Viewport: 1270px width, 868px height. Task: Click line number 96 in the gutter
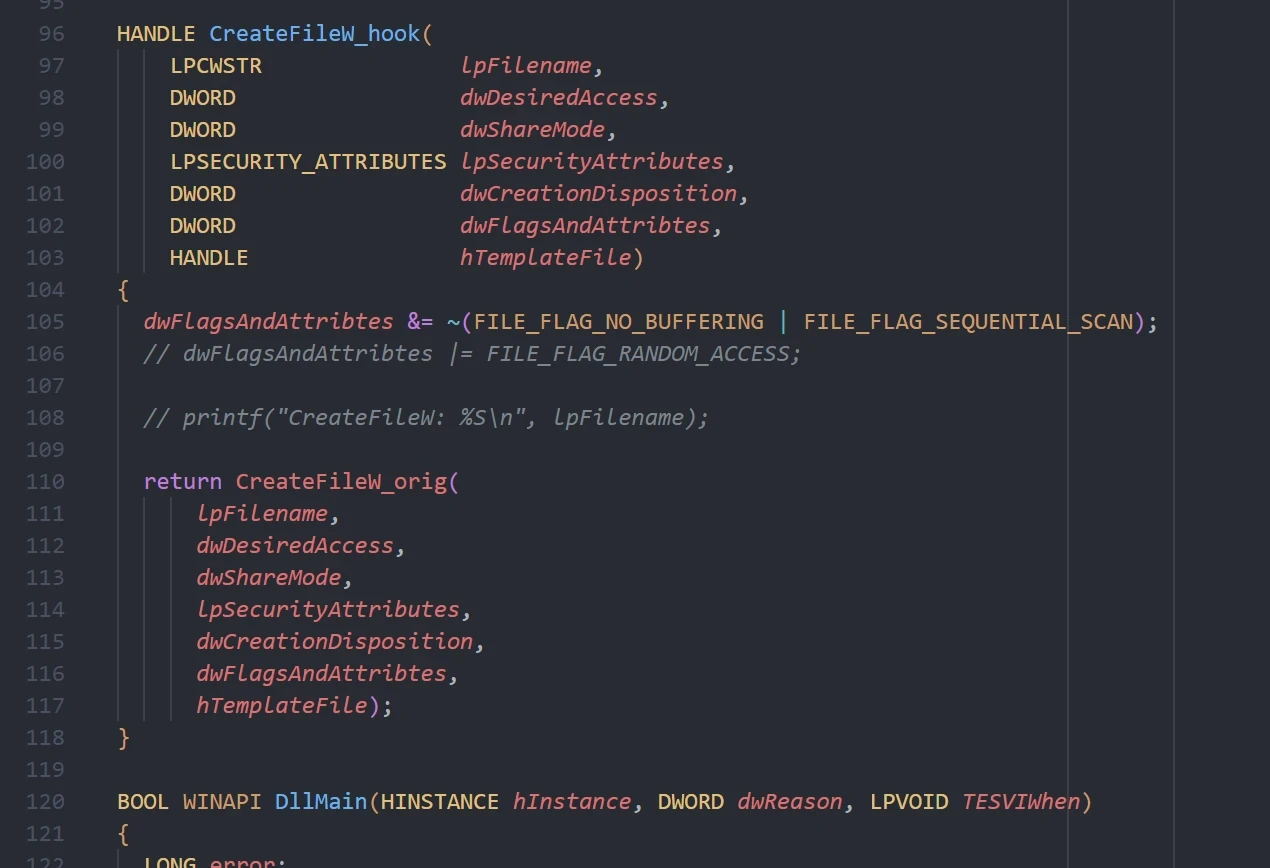(x=51, y=34)
